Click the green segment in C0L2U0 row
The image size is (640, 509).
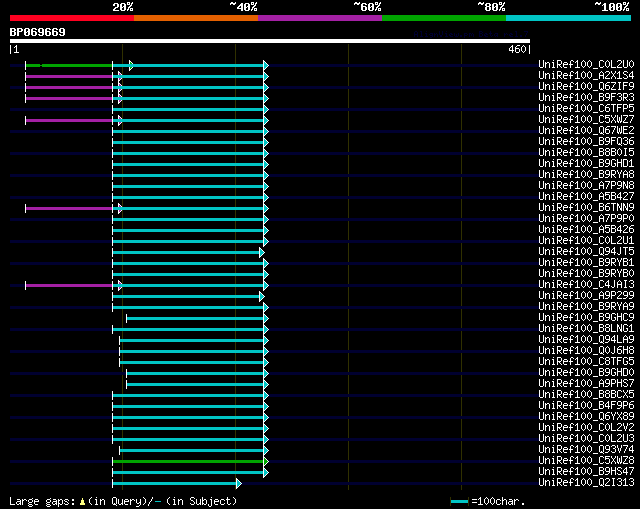(x=69, y=65)
